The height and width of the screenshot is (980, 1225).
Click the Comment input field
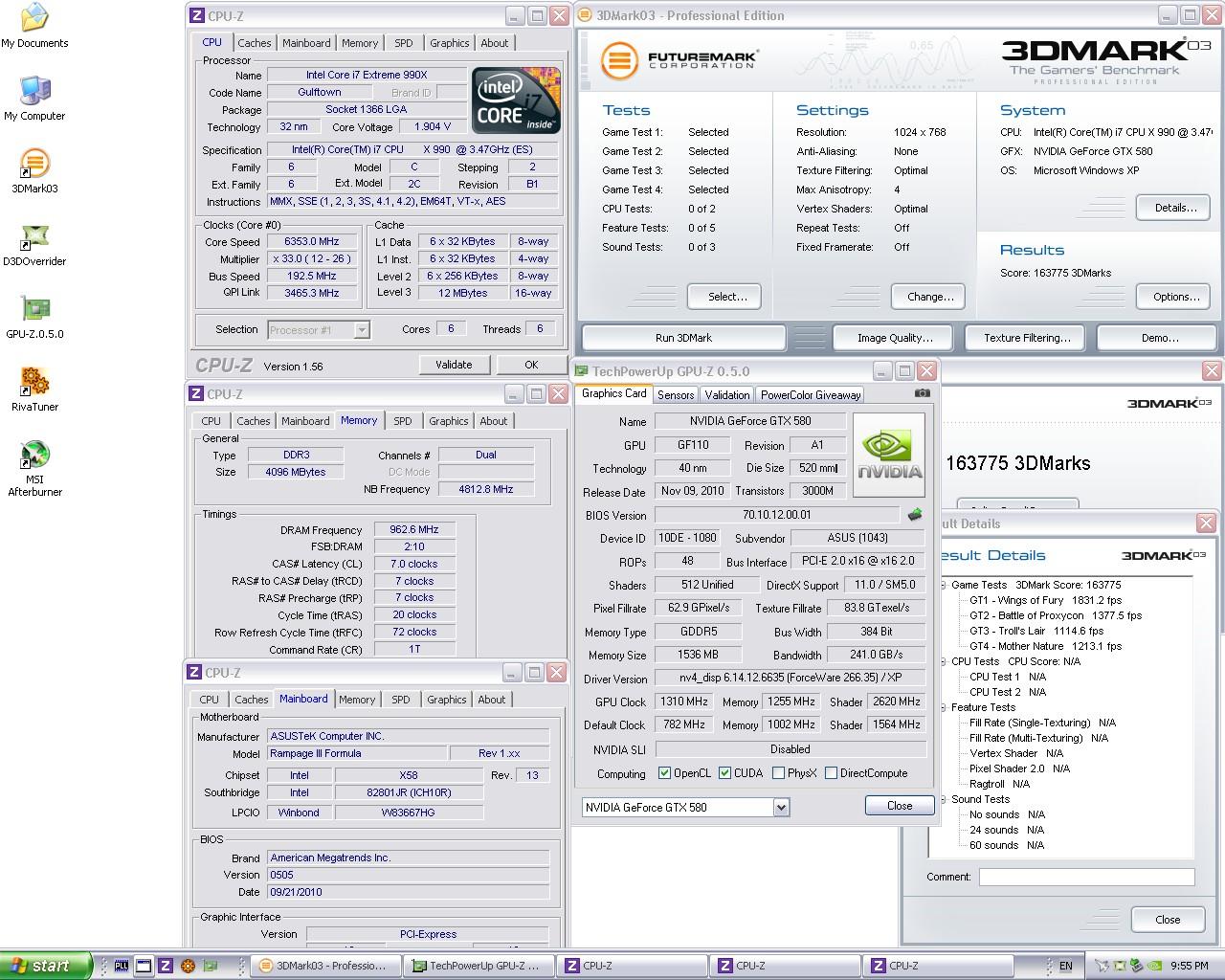pyautogui.click(x=1086, y=877)
